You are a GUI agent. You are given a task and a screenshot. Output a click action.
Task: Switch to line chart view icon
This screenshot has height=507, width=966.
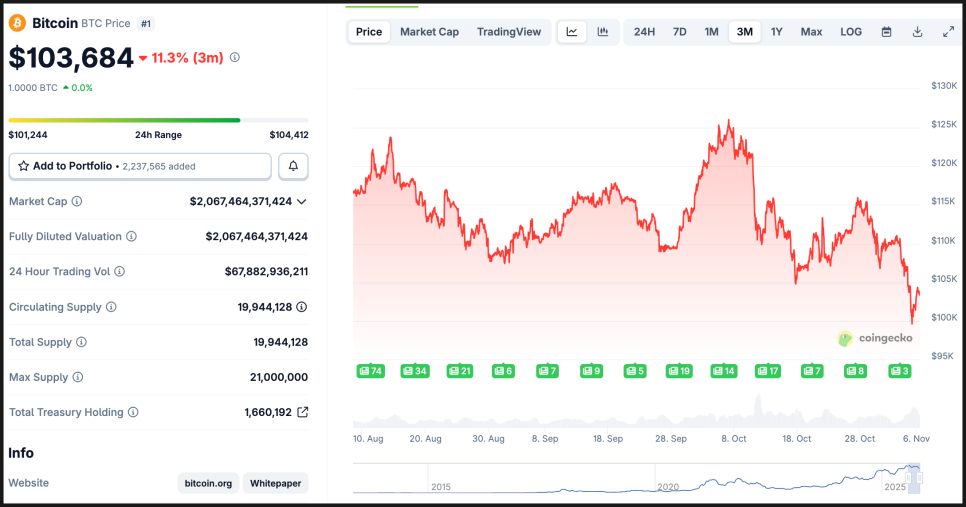pos(572,32)
